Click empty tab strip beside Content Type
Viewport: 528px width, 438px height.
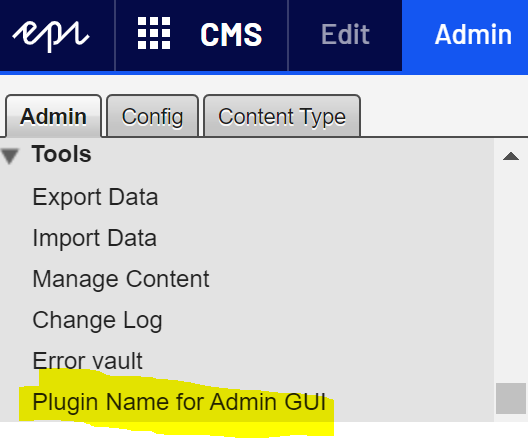point(444,116)
